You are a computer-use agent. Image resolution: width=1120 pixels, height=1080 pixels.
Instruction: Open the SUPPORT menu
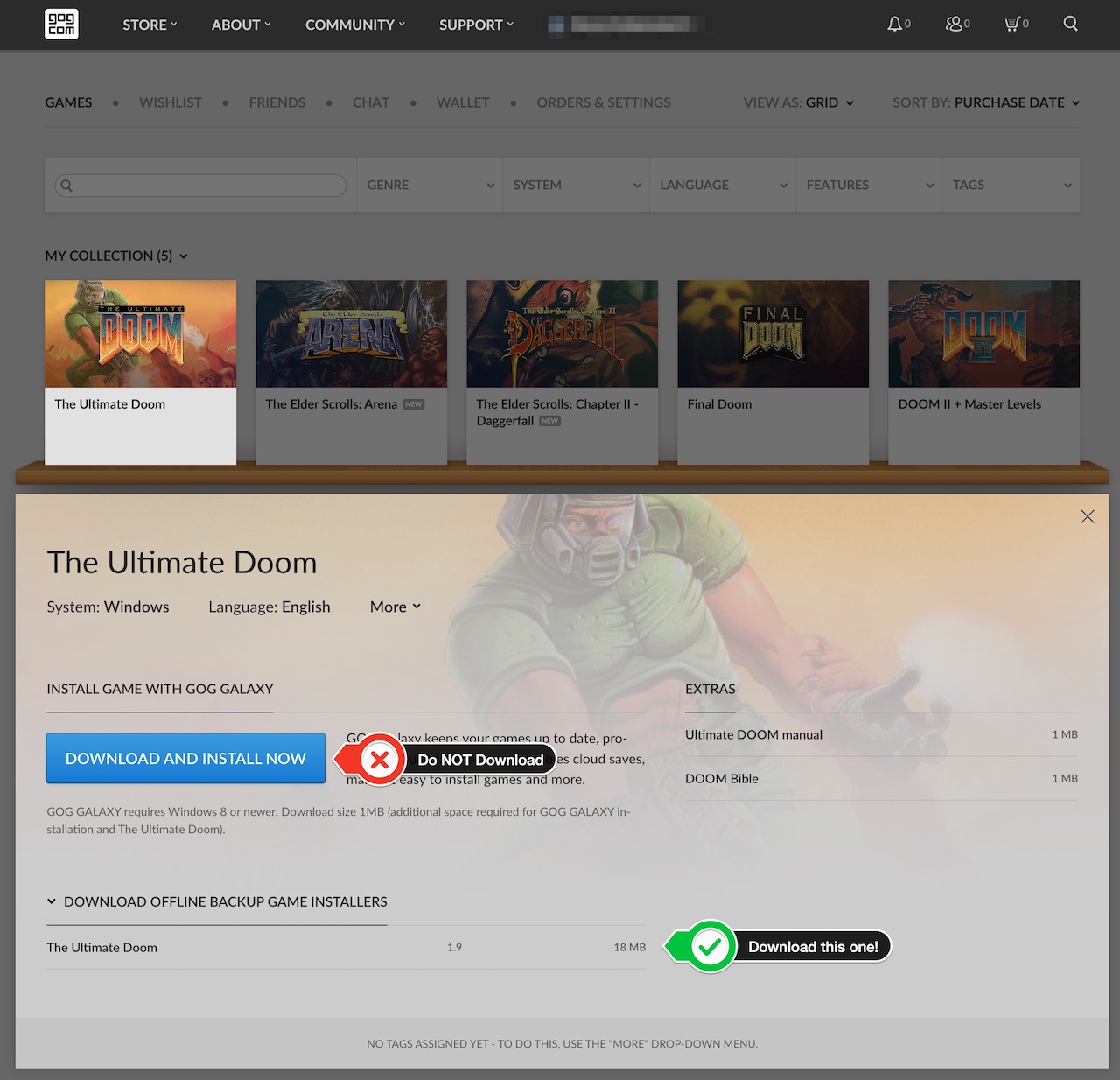[x=477, y=25]
